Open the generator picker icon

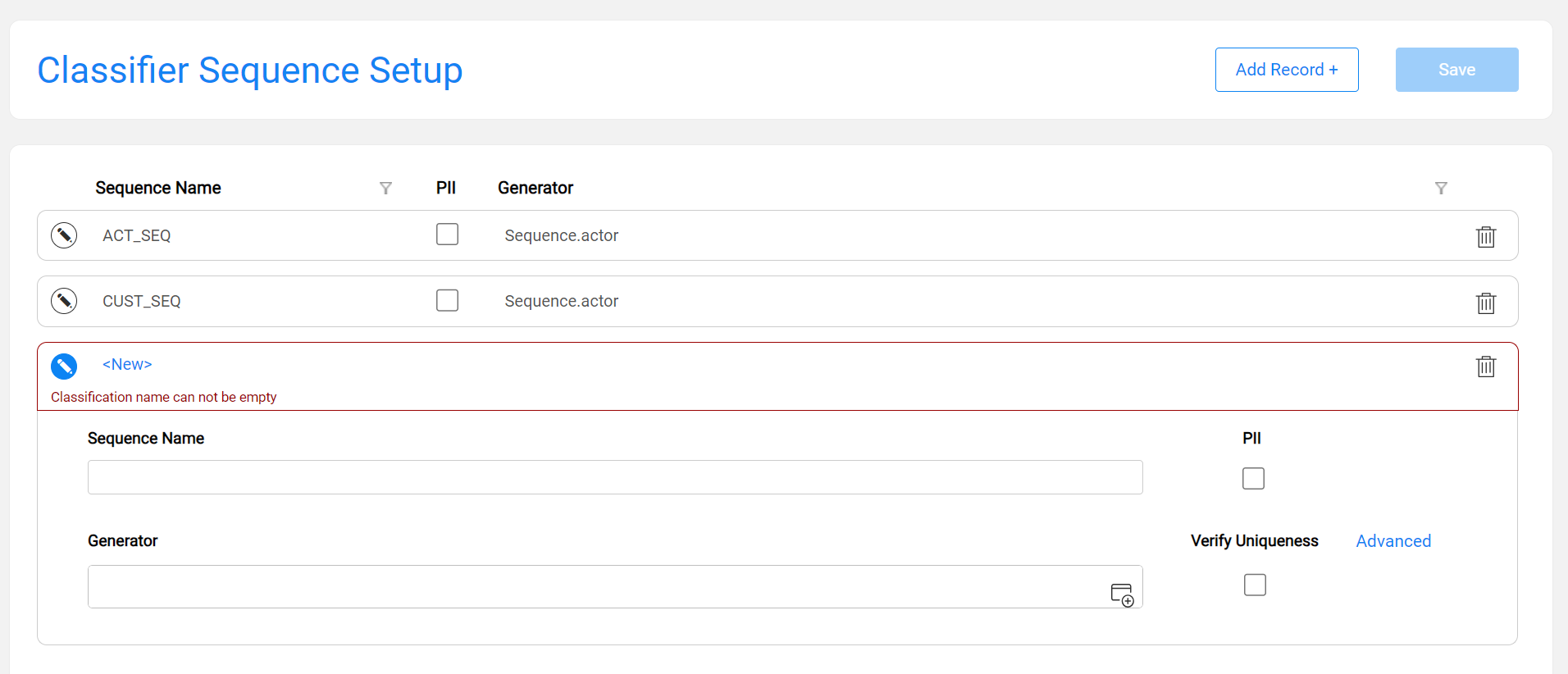point(1122,594)
